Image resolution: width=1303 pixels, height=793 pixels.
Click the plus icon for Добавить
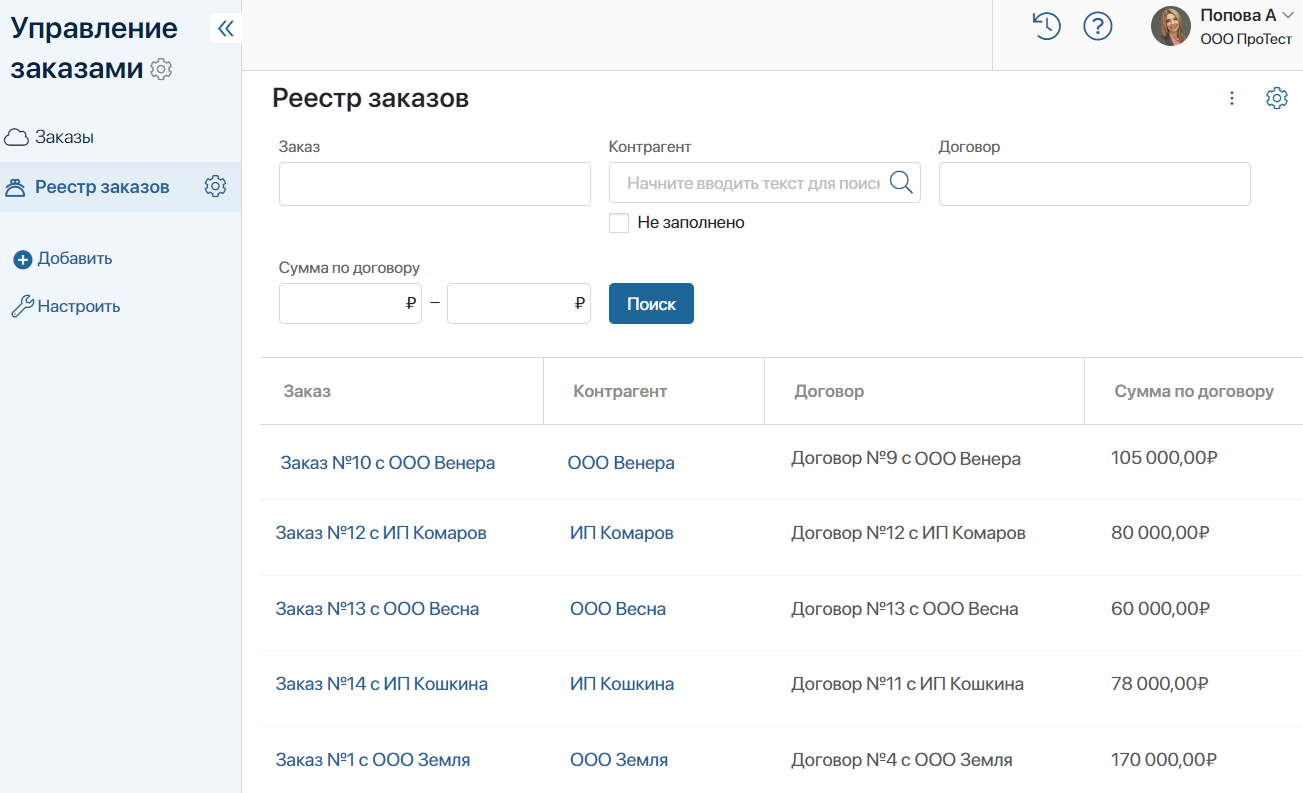pyautogui.click(x=23, y=260)
